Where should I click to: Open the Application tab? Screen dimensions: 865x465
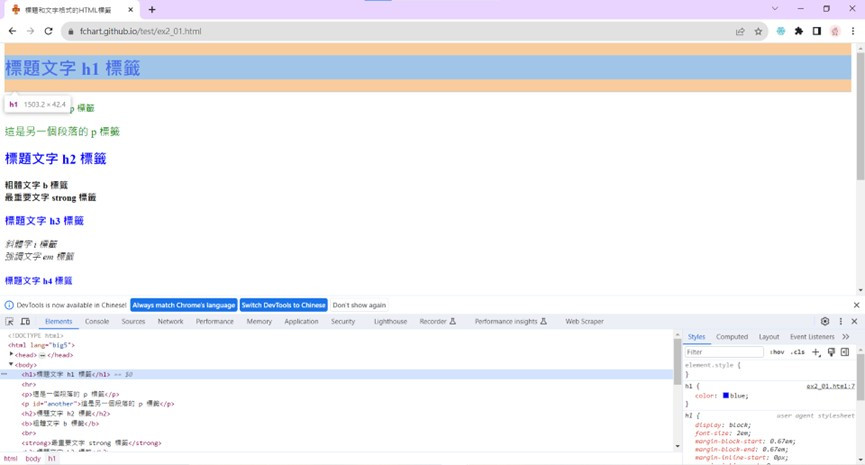point(301,322)
